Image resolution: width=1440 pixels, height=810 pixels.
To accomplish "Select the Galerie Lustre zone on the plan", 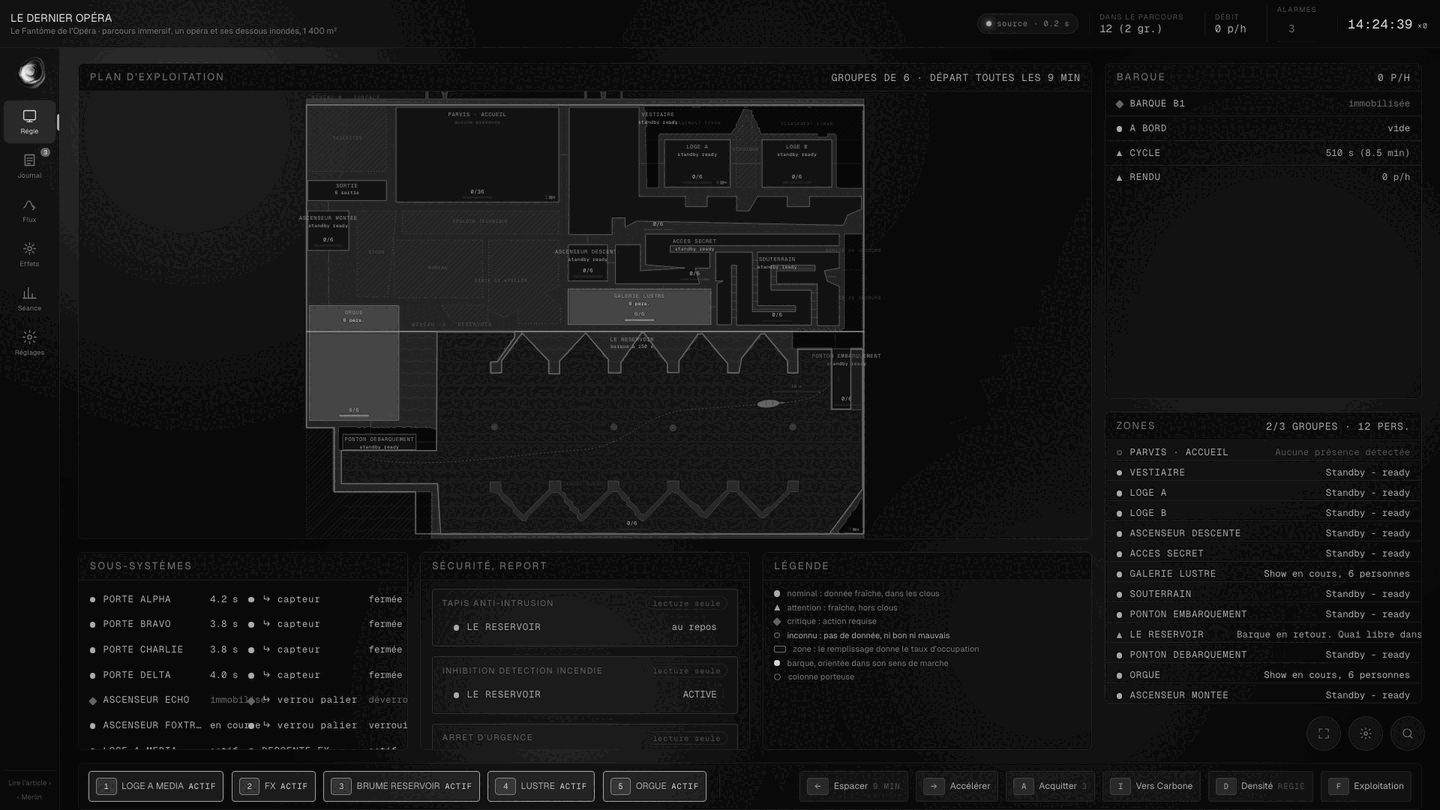I will (639, 306).
